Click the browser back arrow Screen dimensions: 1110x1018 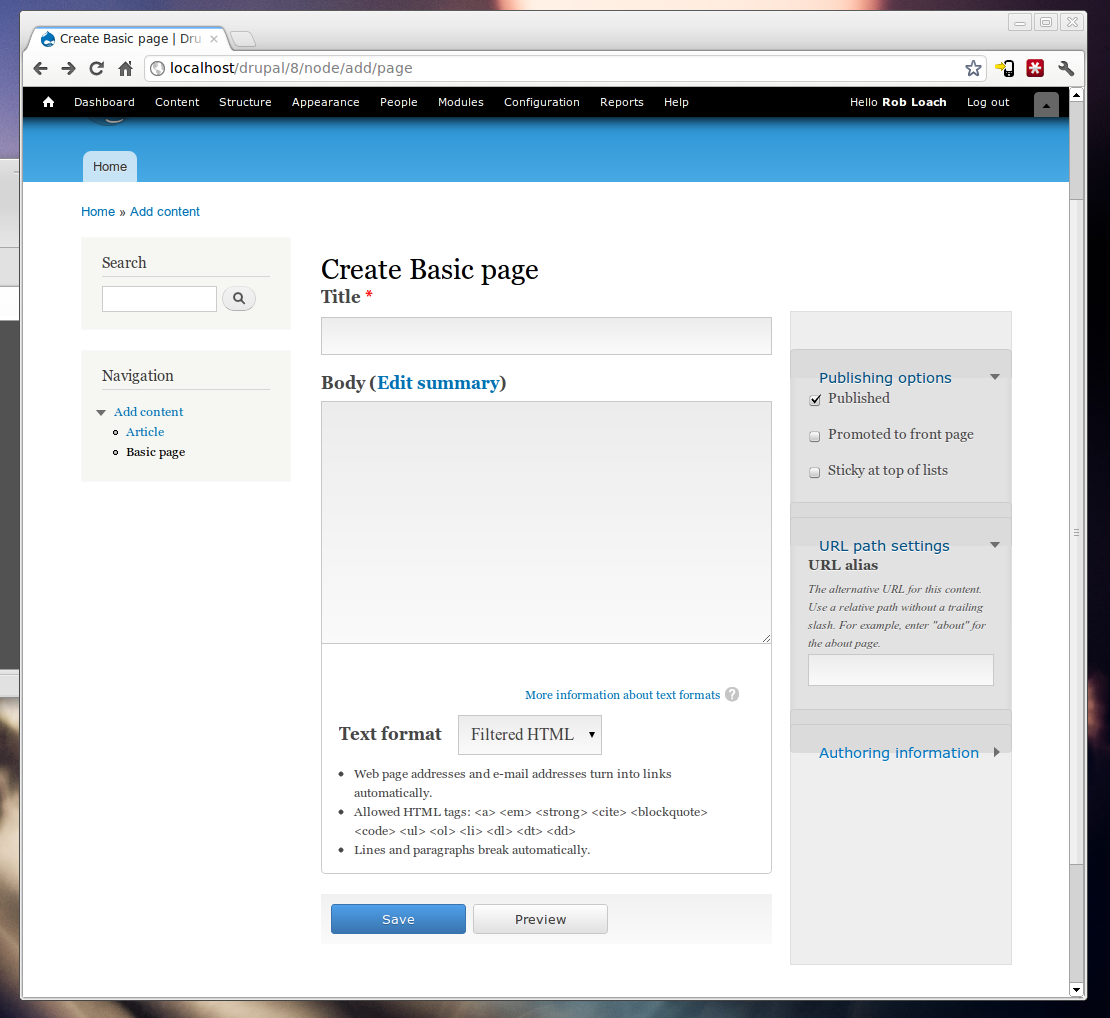tap(40, 68)
